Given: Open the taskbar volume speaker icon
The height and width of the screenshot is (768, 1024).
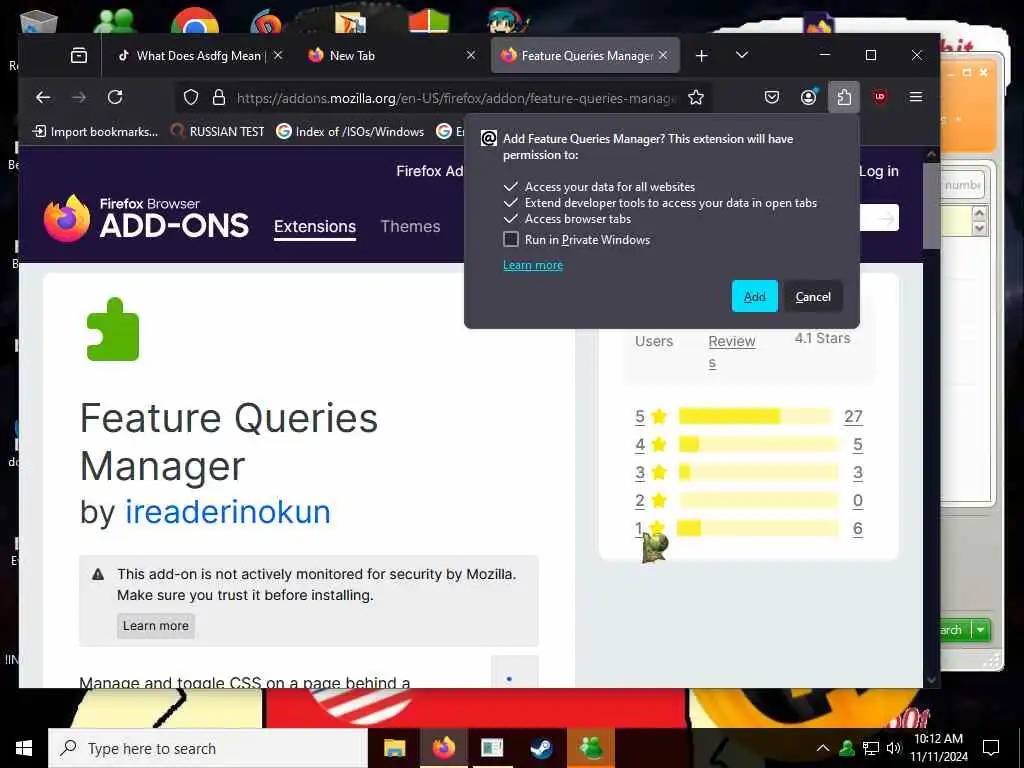Looking at the screenshot, I should pos(893,748).
